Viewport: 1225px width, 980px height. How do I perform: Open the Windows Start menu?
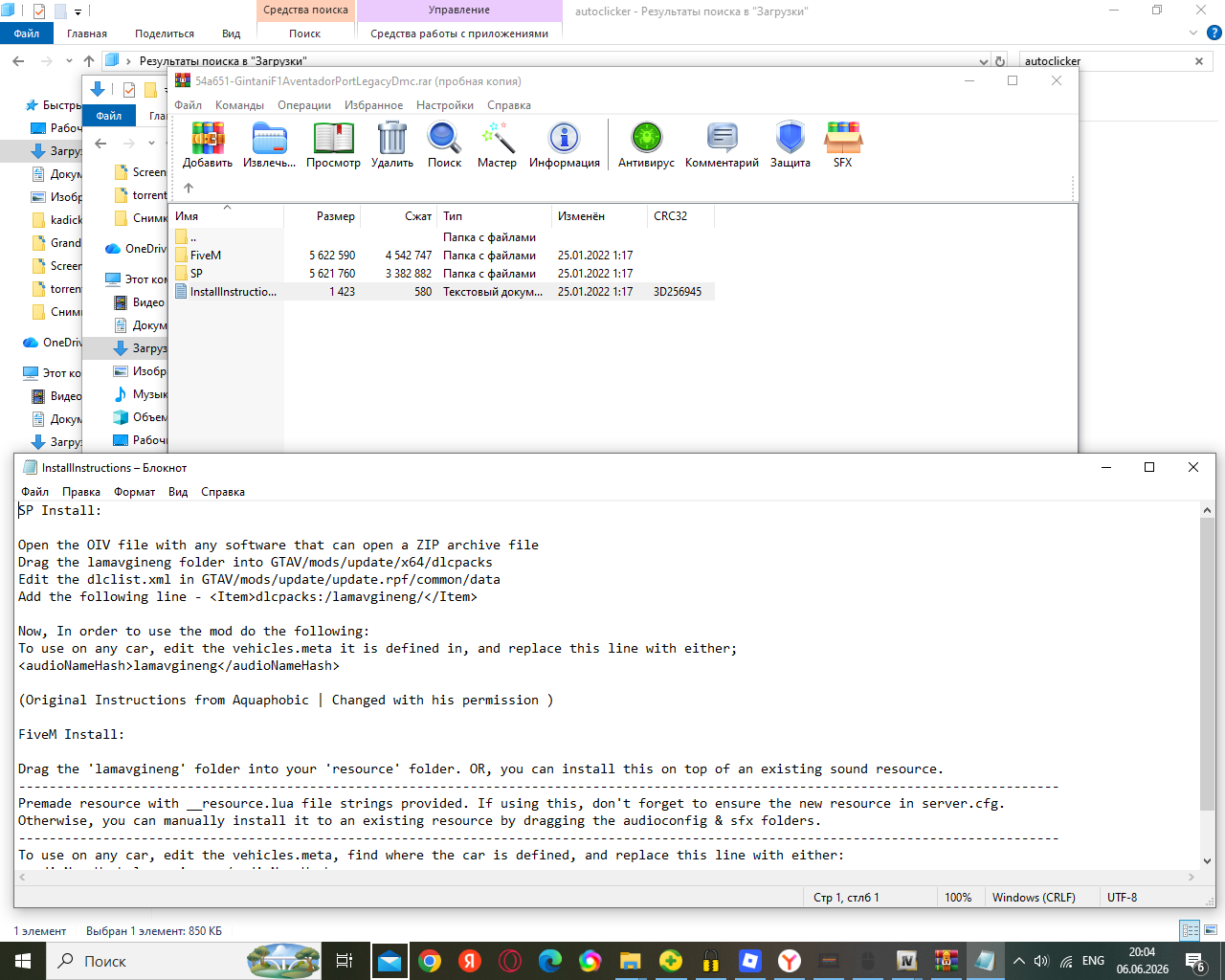(23, 961)
